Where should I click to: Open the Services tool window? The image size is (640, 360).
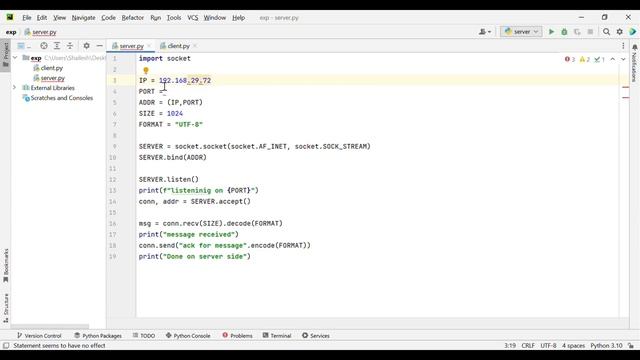[316, 336]
